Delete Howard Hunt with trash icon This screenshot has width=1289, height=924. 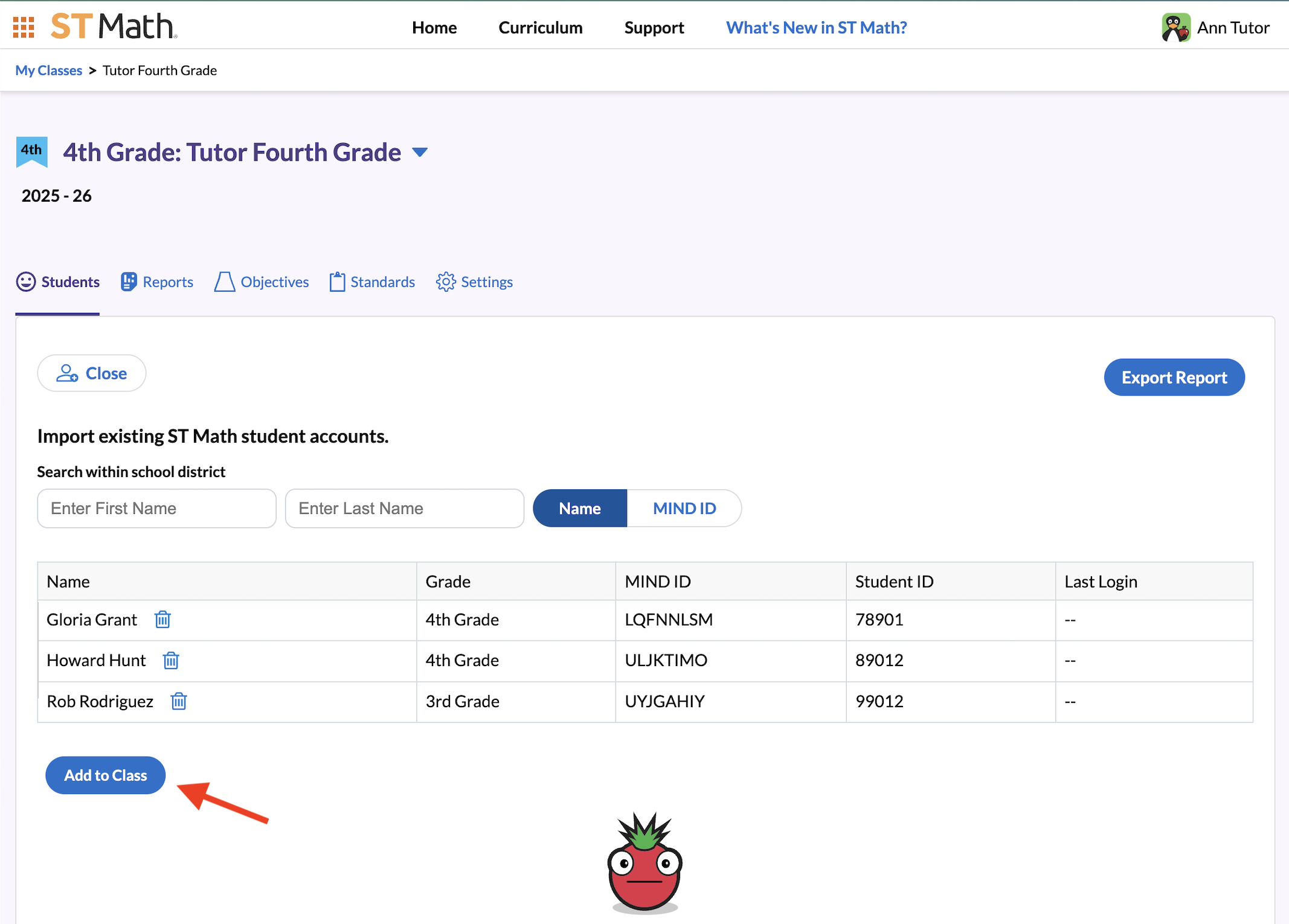coord(170,661)
